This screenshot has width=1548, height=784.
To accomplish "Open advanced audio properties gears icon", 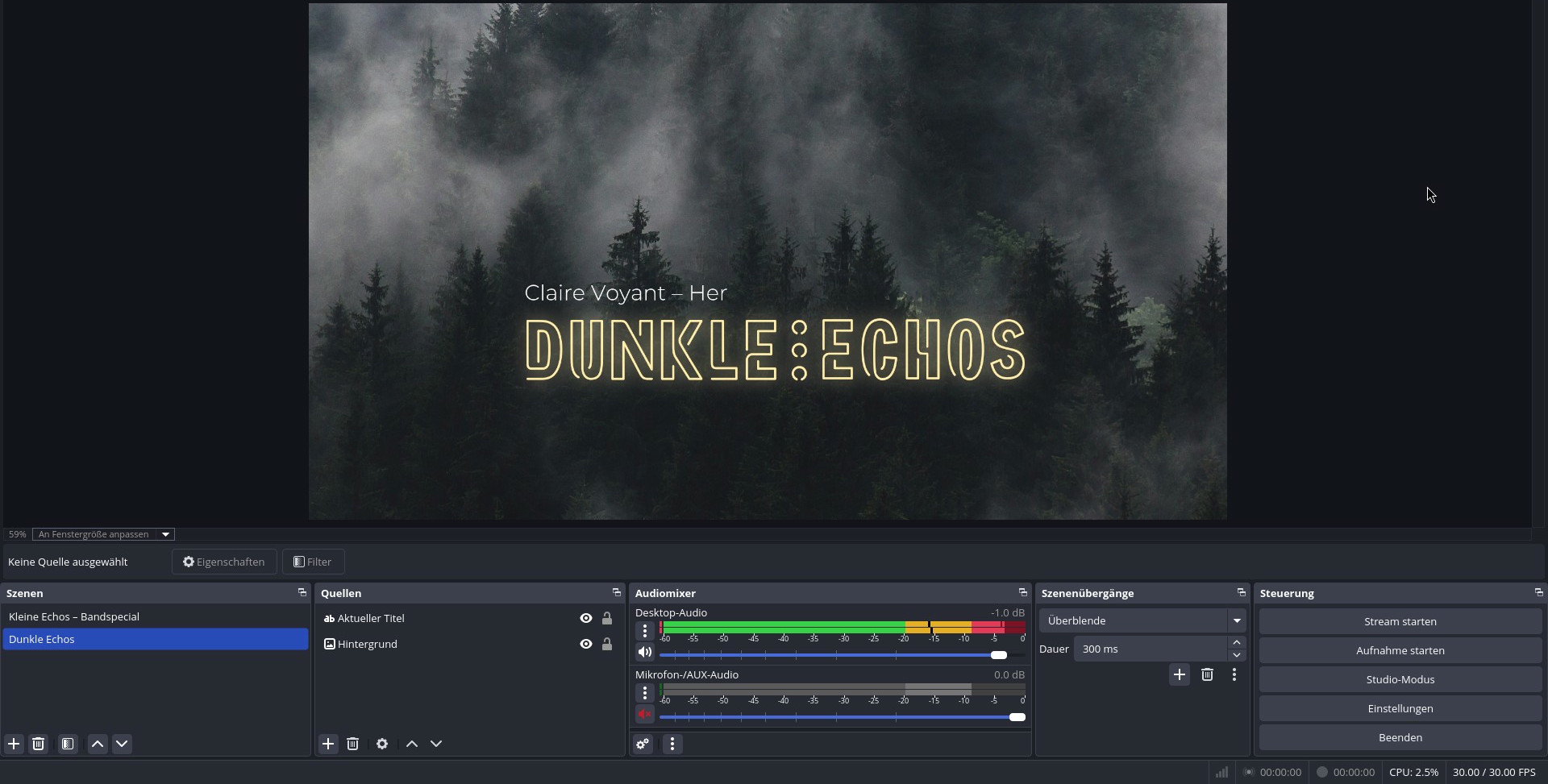I will (643, 744).
